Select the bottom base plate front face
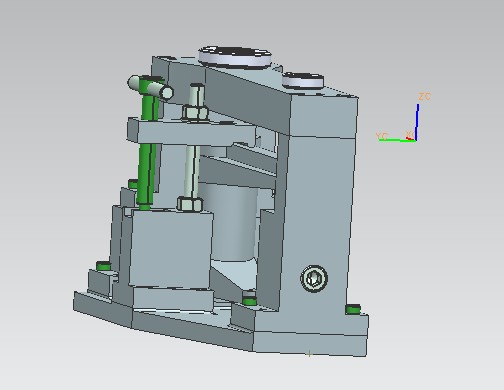Viewport: 504px width, 390px height. [x=310, y=343]
